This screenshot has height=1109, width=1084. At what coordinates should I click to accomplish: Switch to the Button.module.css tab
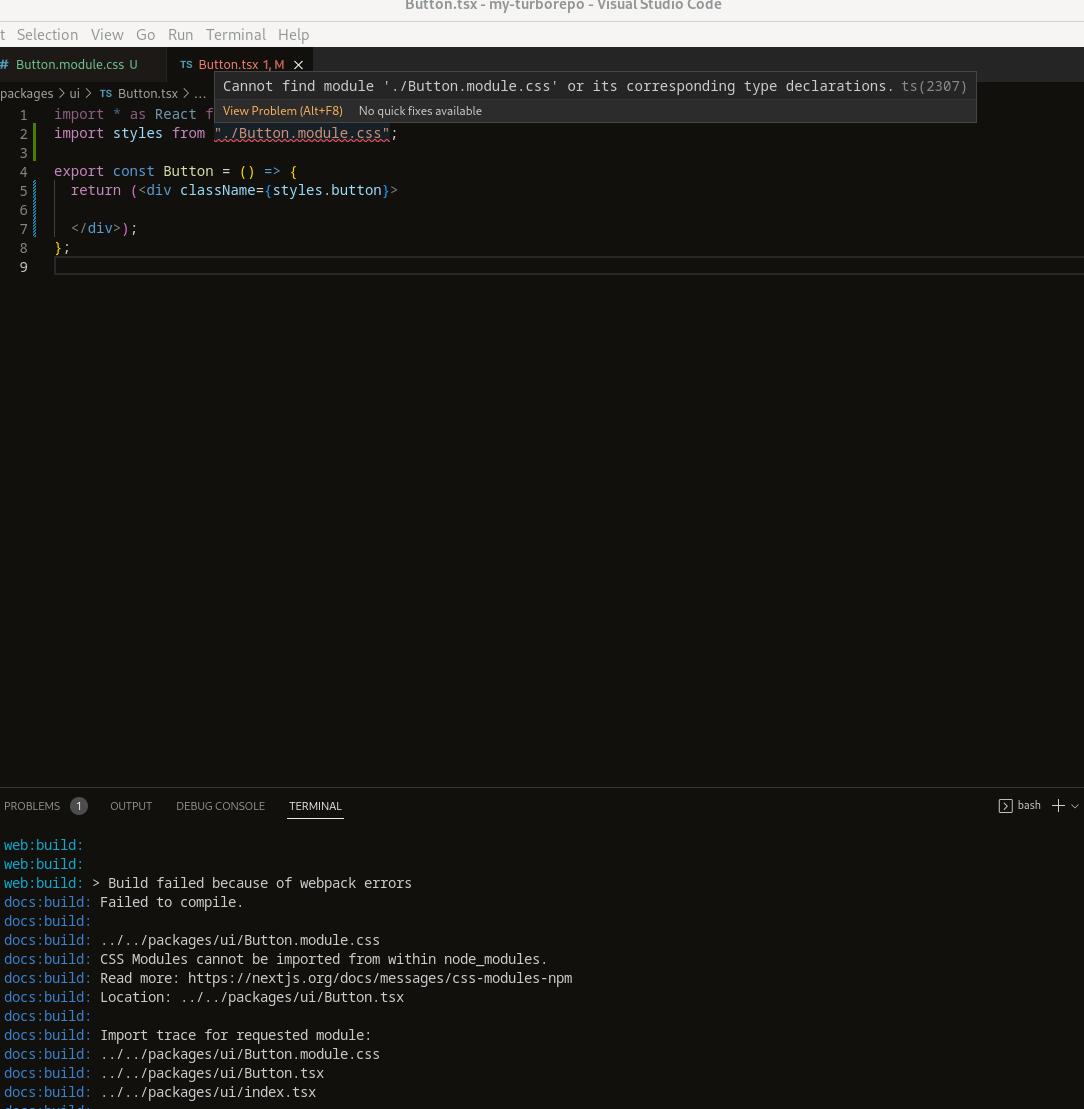click(68, 64)
